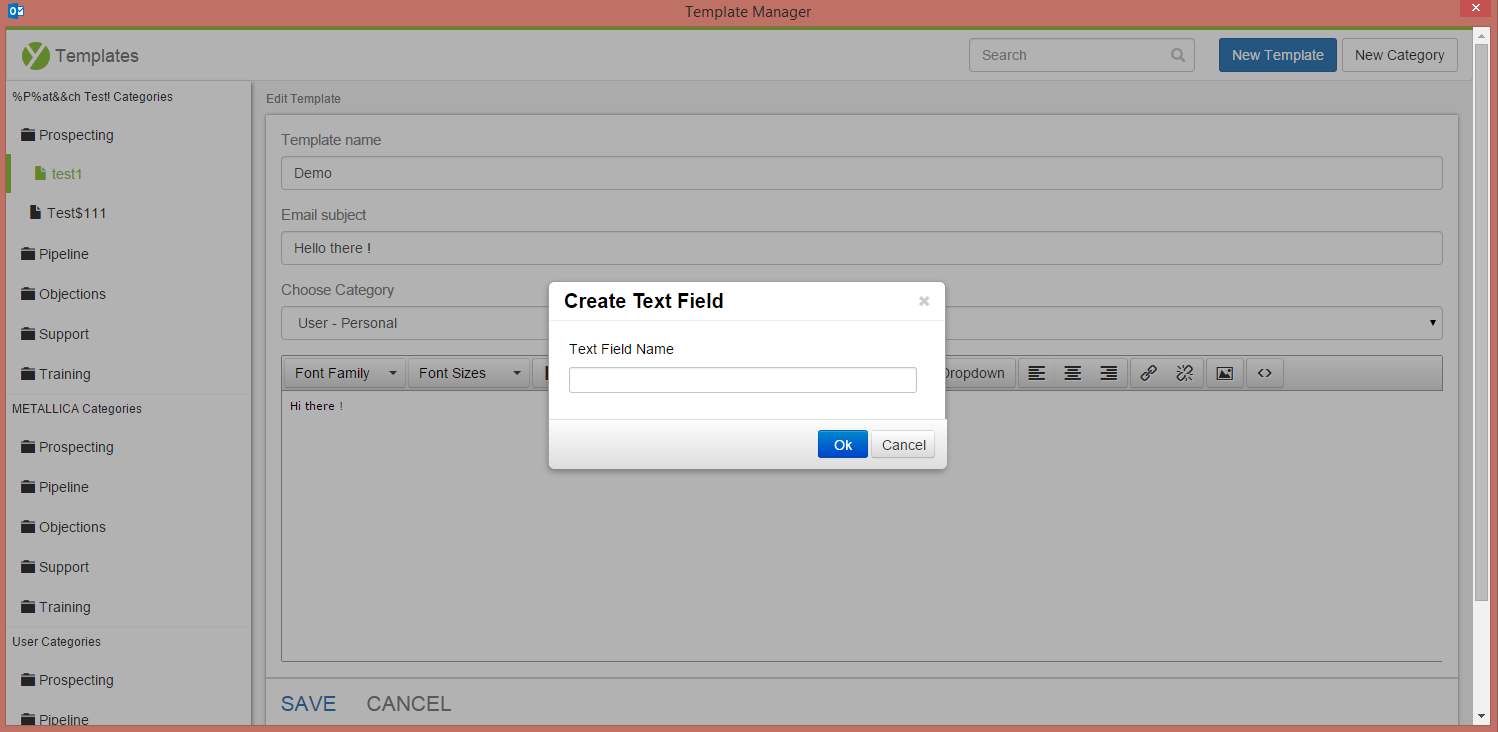
Task: Click the User Categories heading
Action: [x=56, y=642]
